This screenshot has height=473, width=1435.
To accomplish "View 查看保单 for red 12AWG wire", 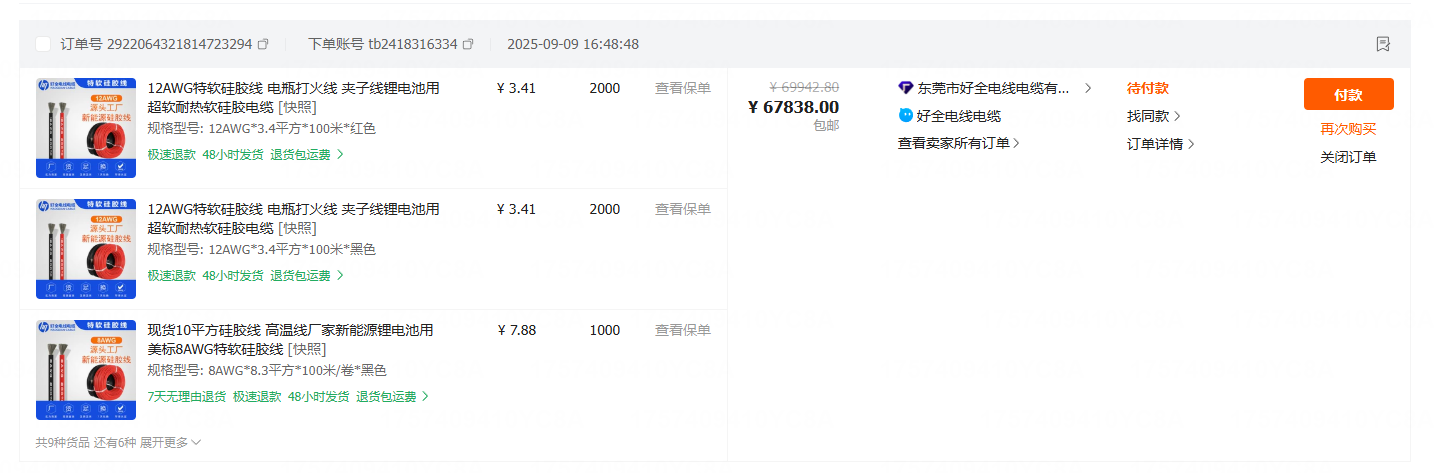I will click(683, 88).
